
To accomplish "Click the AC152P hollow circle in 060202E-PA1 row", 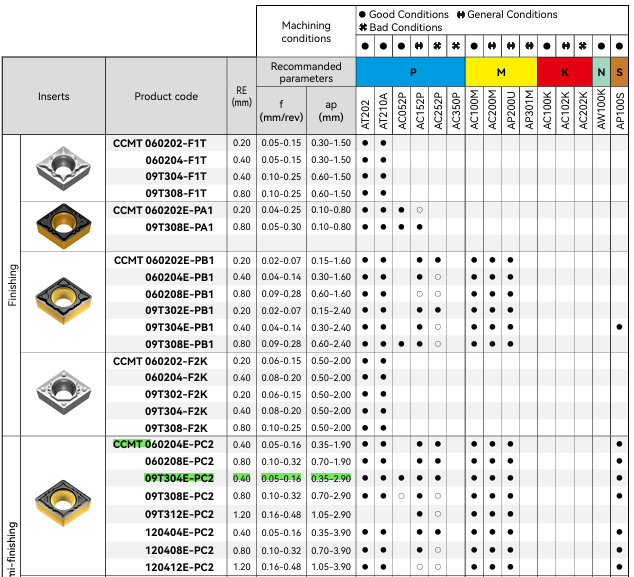I will pyautogui.click(x=420, y=210).
